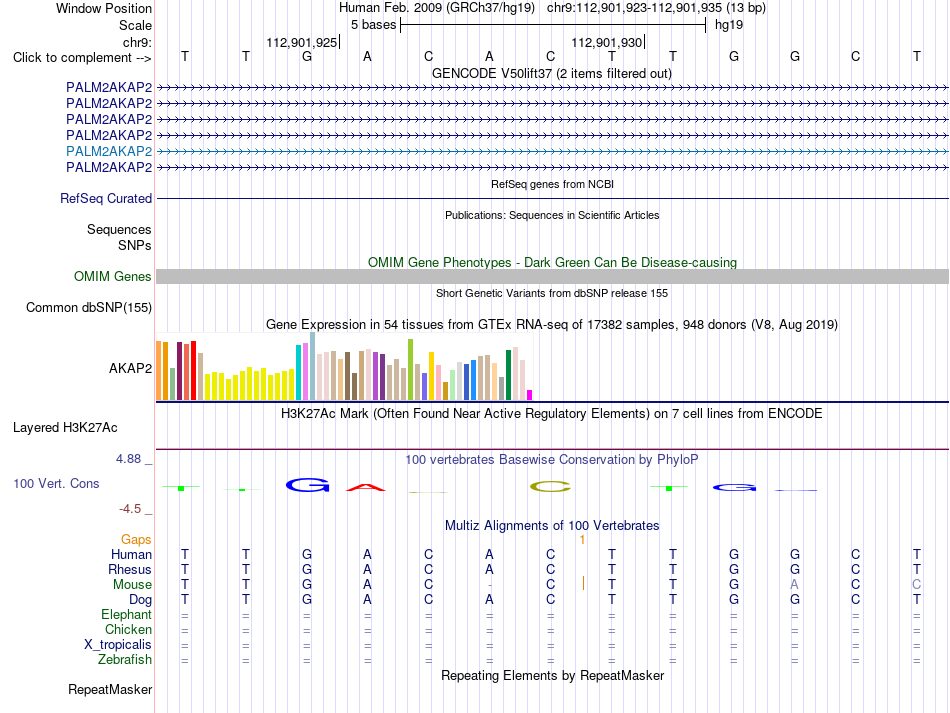The width and height of the screenshot is (950, 713).
Task: Click the light gray A in the Mouse alignment row
Action: tap(794, 585)
